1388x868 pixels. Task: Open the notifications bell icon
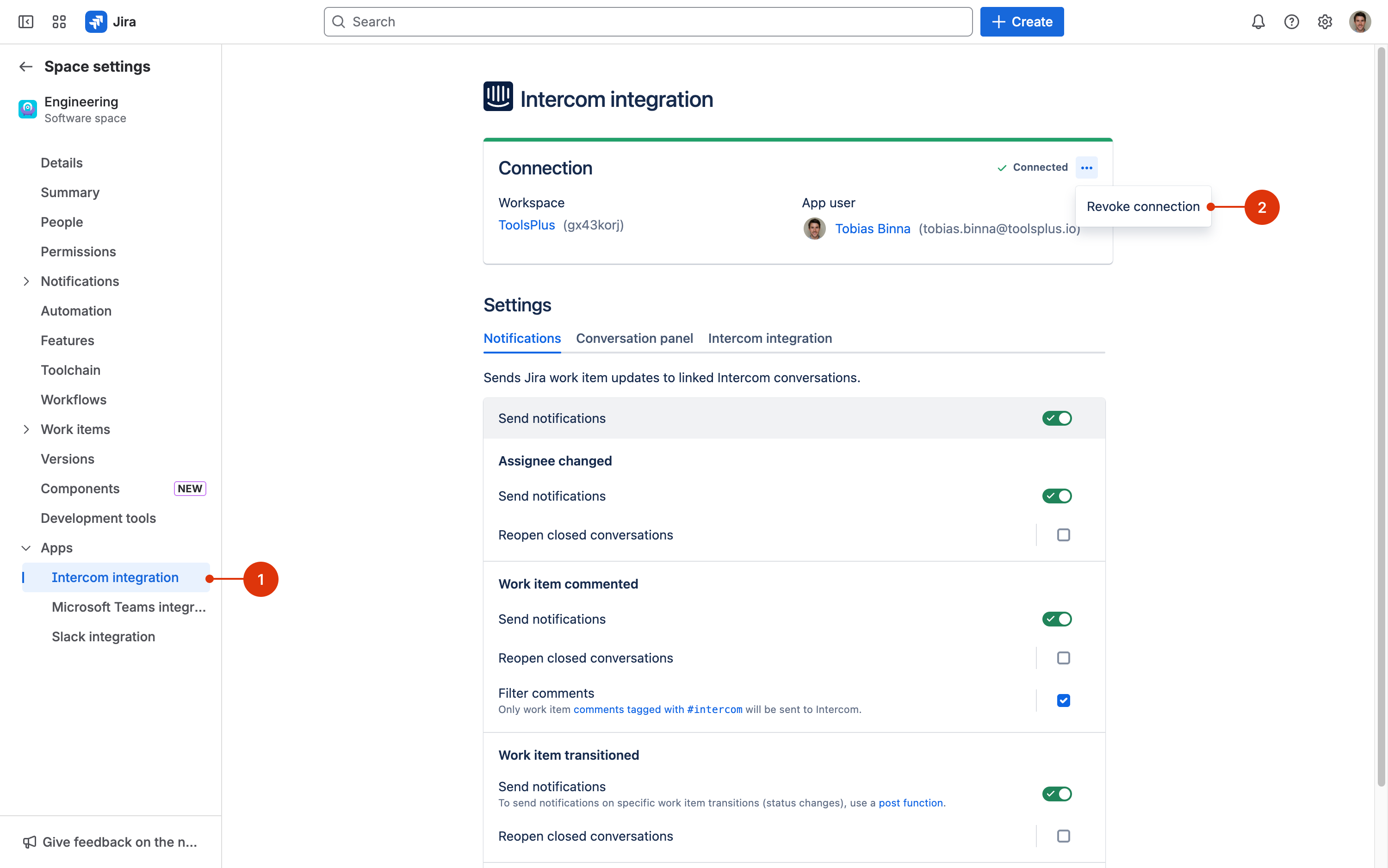tap(1258, 22)
